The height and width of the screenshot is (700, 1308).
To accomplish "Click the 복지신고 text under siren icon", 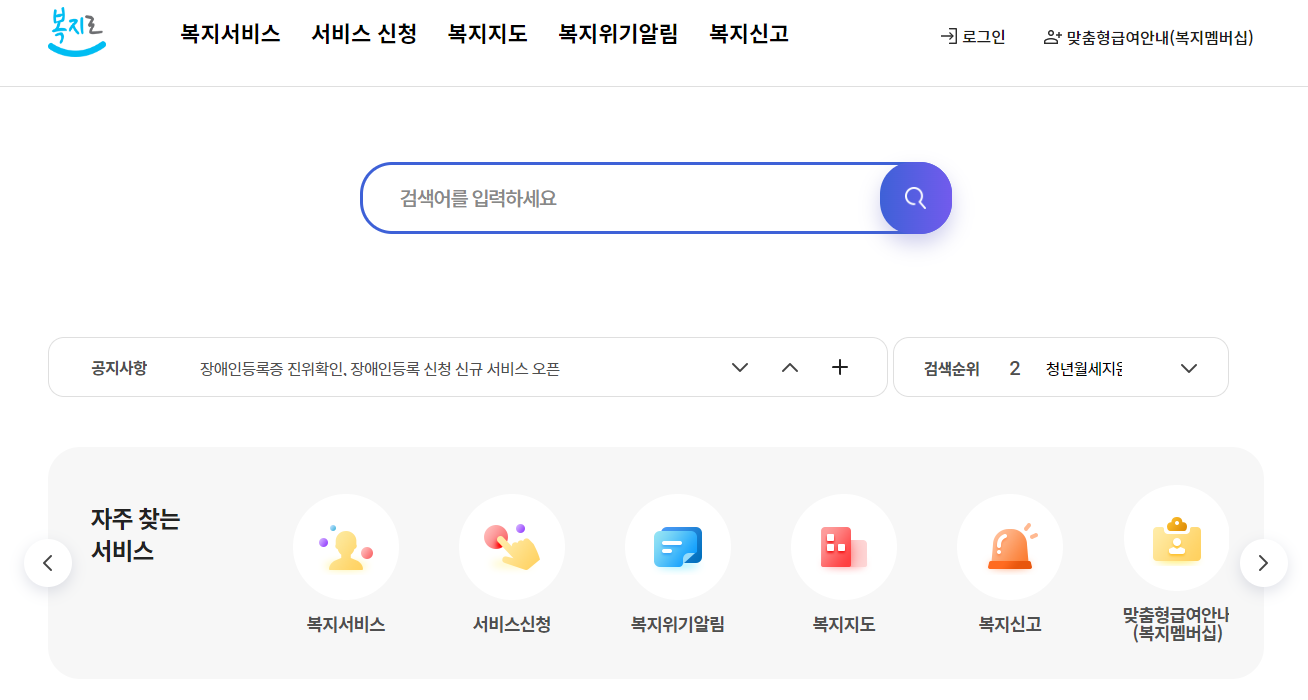I will 1010,625.
